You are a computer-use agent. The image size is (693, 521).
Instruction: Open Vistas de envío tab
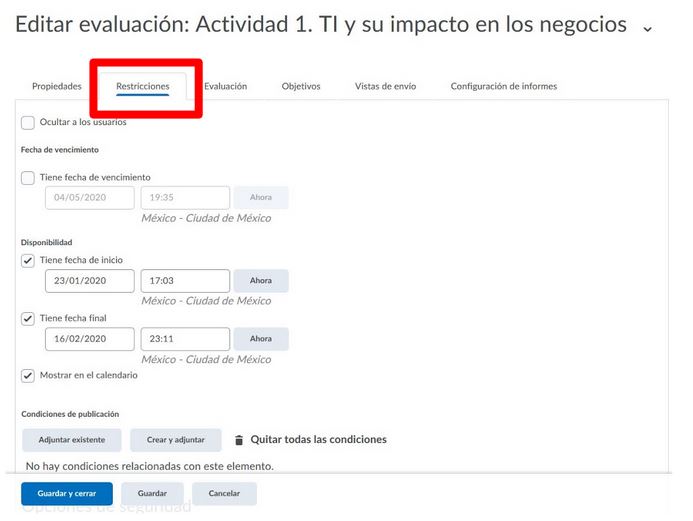(385, 87)
